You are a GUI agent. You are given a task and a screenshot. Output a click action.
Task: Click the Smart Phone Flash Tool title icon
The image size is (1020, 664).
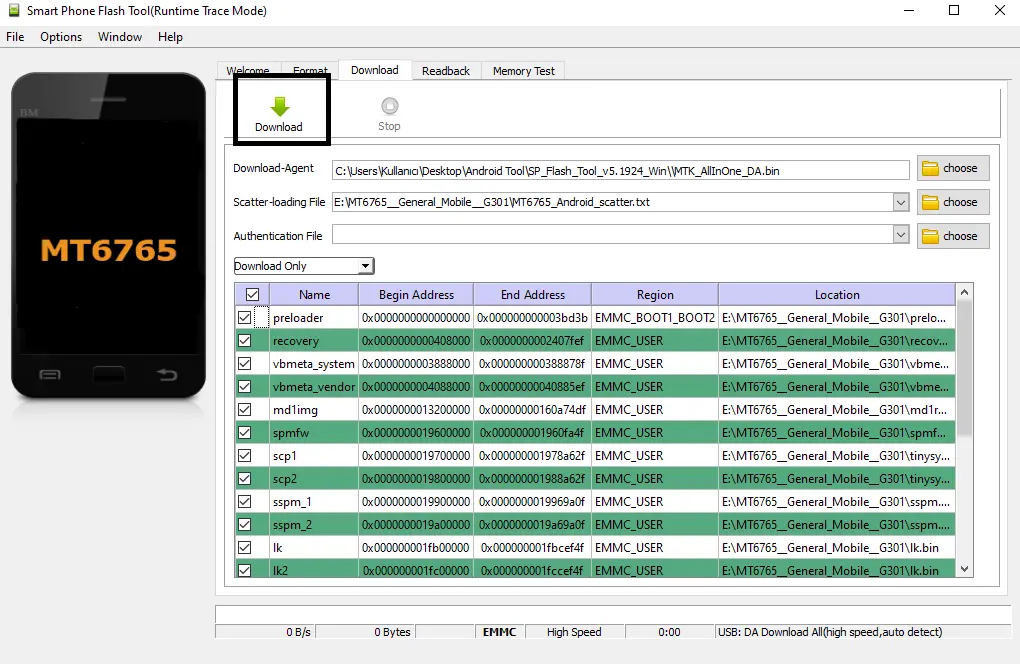click(x=14, y=10)
